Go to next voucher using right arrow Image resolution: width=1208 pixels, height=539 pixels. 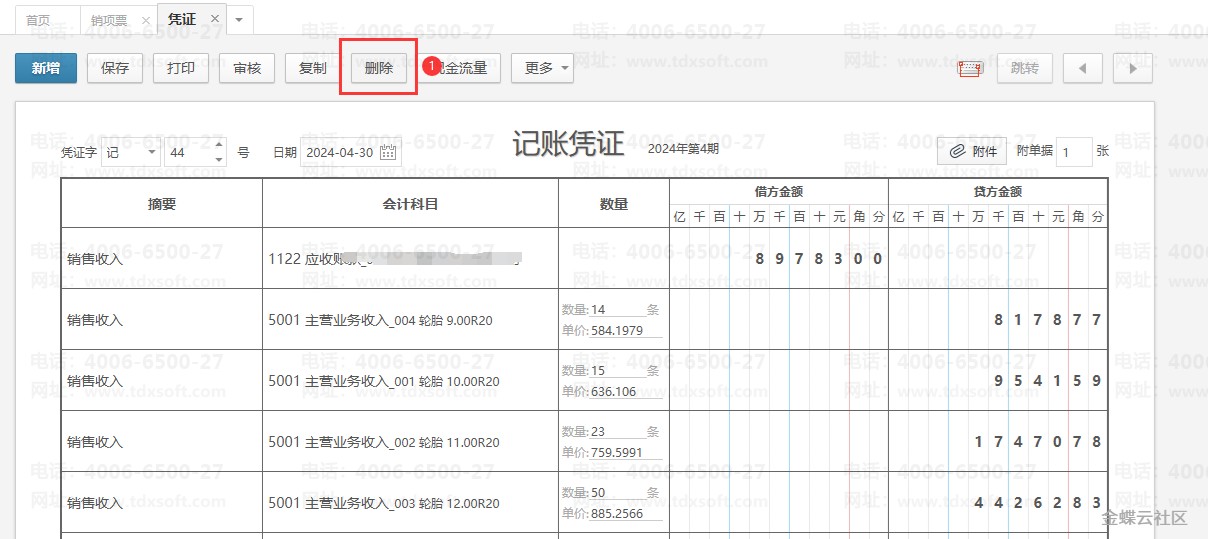(x=1132, y=69)
